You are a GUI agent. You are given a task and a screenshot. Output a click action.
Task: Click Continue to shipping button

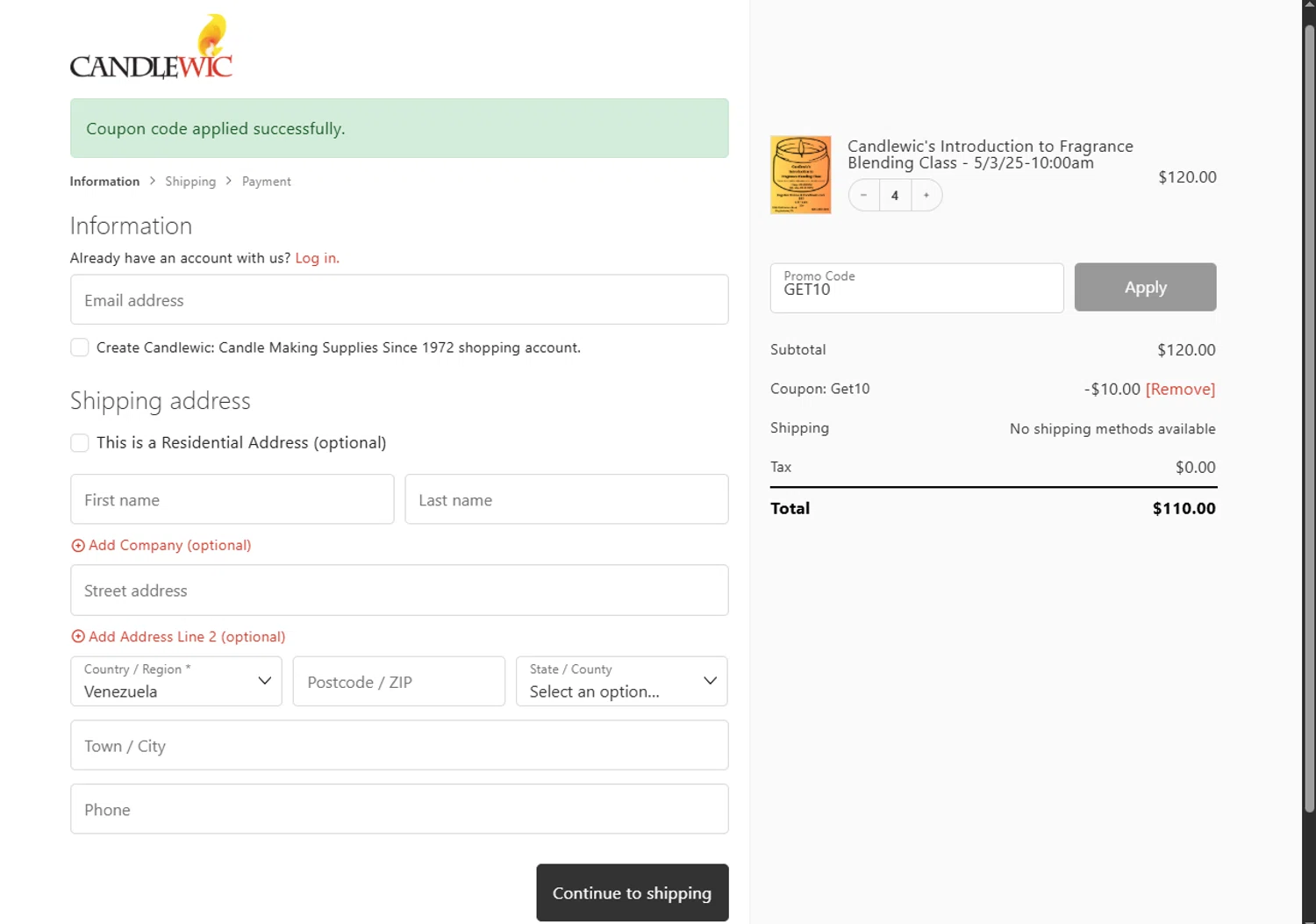point(633,892)
